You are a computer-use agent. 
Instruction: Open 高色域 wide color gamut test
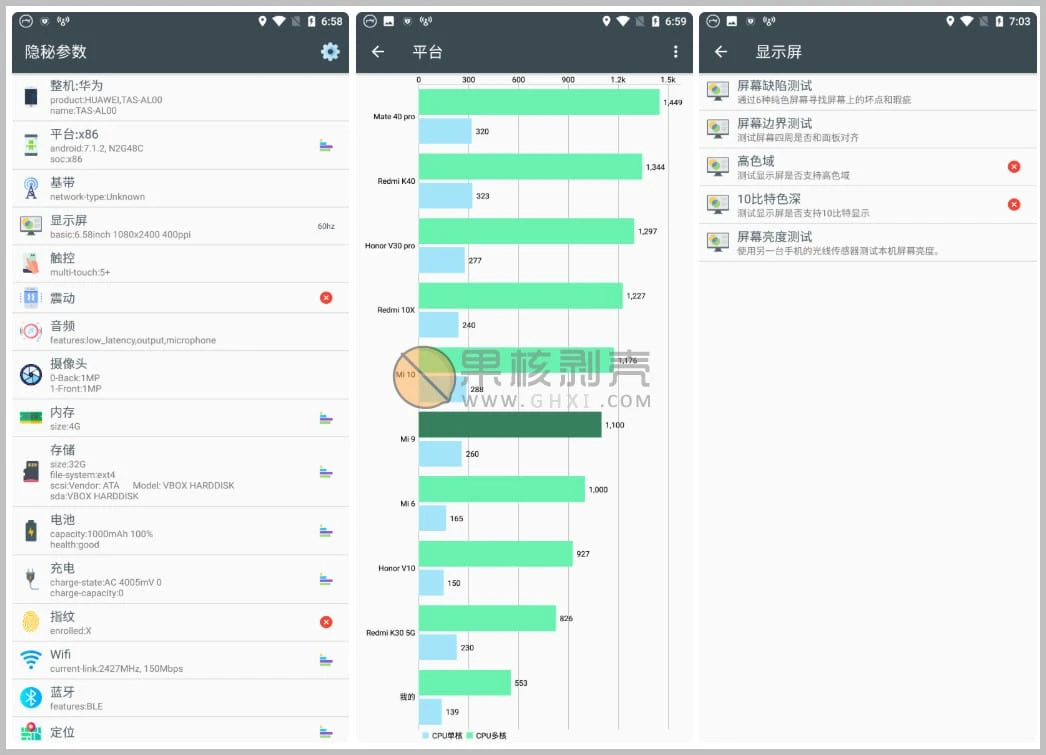[868, 167]
